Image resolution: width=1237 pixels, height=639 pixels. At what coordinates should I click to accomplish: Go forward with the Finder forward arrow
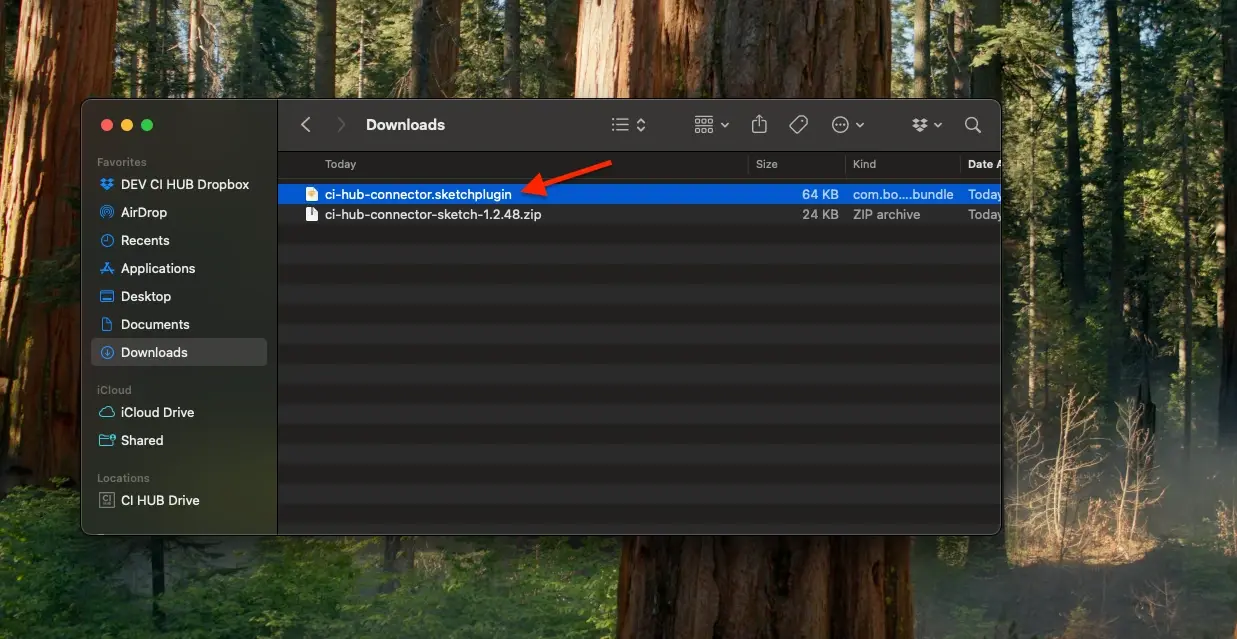(342, 125)
